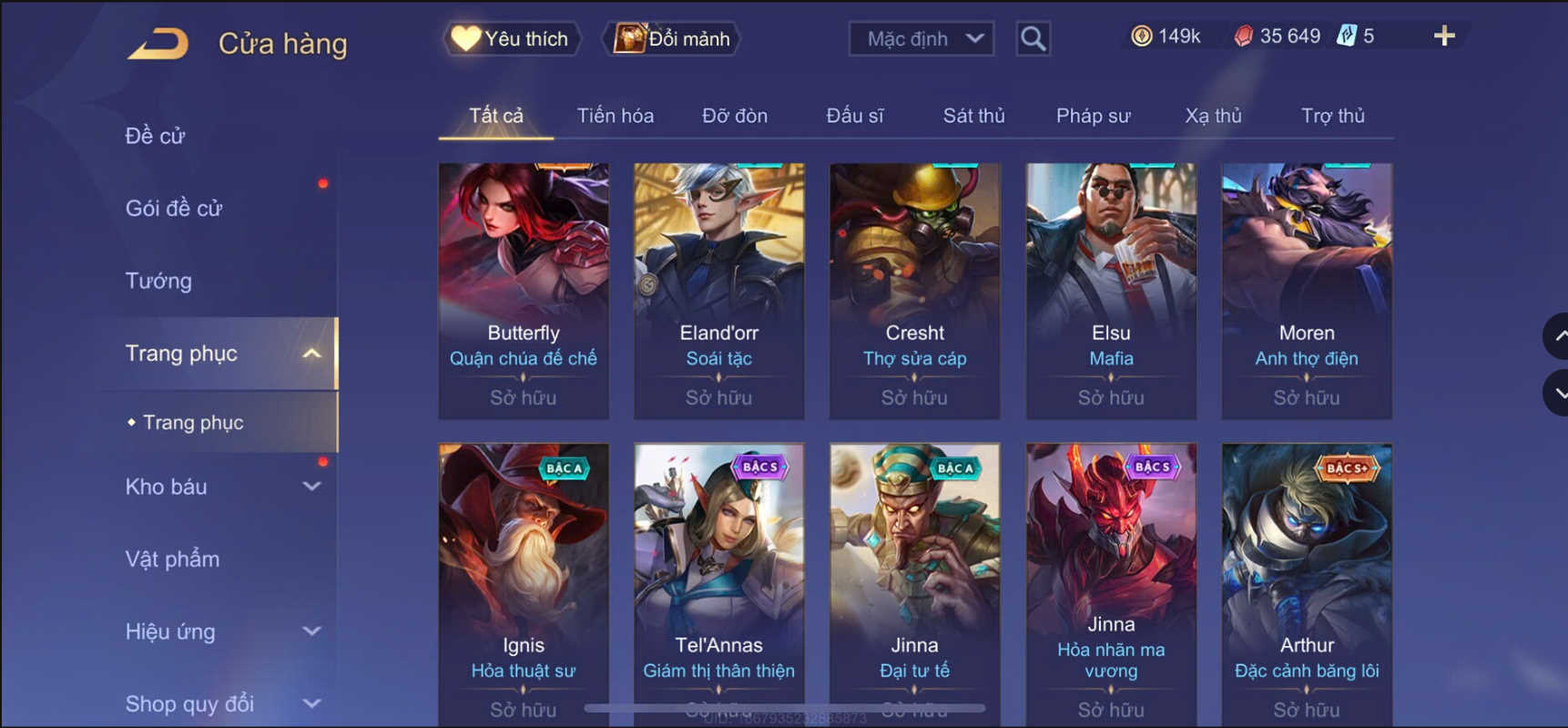Screen dimensions: 1568x728
Task: Open the Yêu thích favorites button
Action: pyautogui.click(x=511, y=38)
